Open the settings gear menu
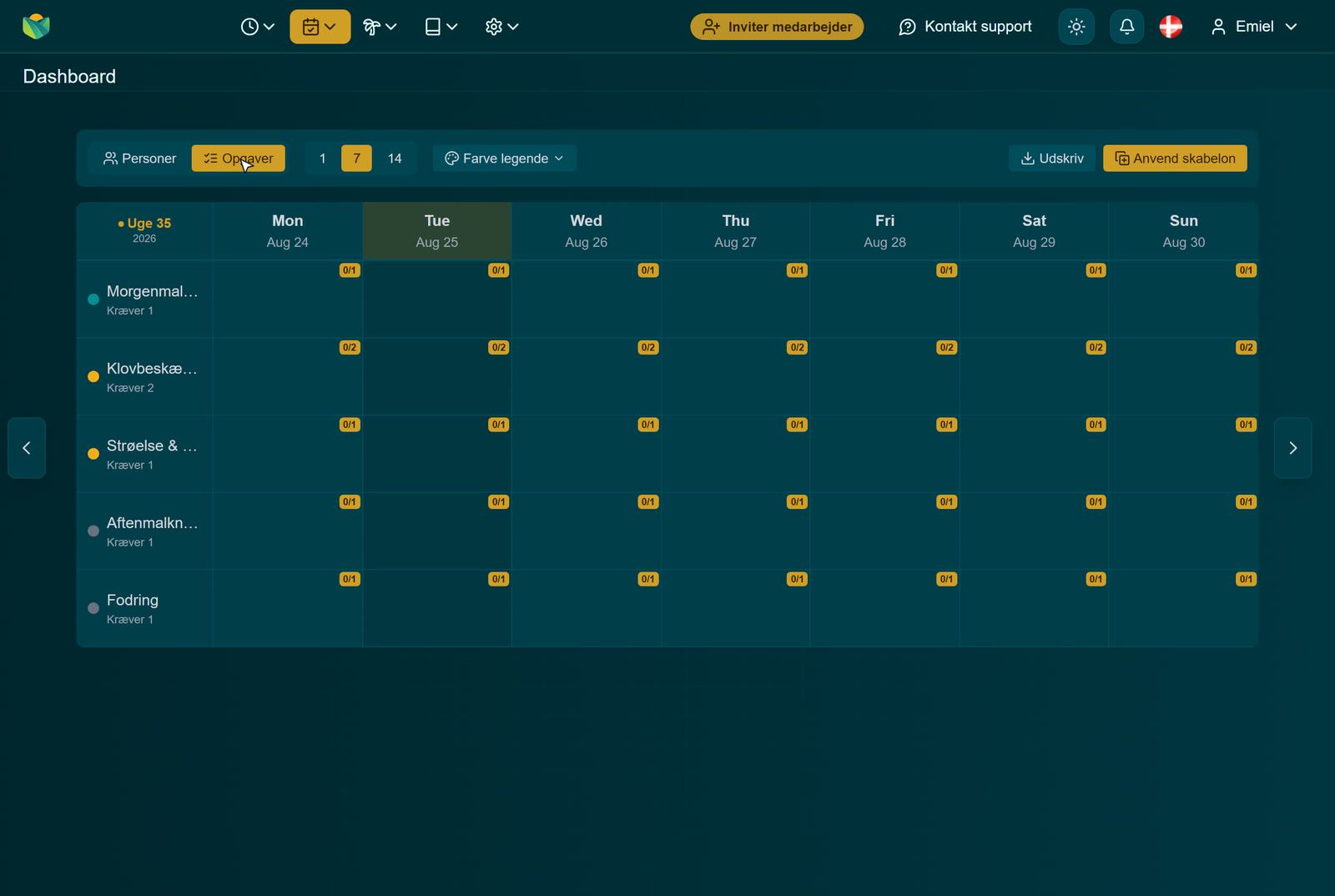This screenshot has height=896, width=1335. (501, 27)
